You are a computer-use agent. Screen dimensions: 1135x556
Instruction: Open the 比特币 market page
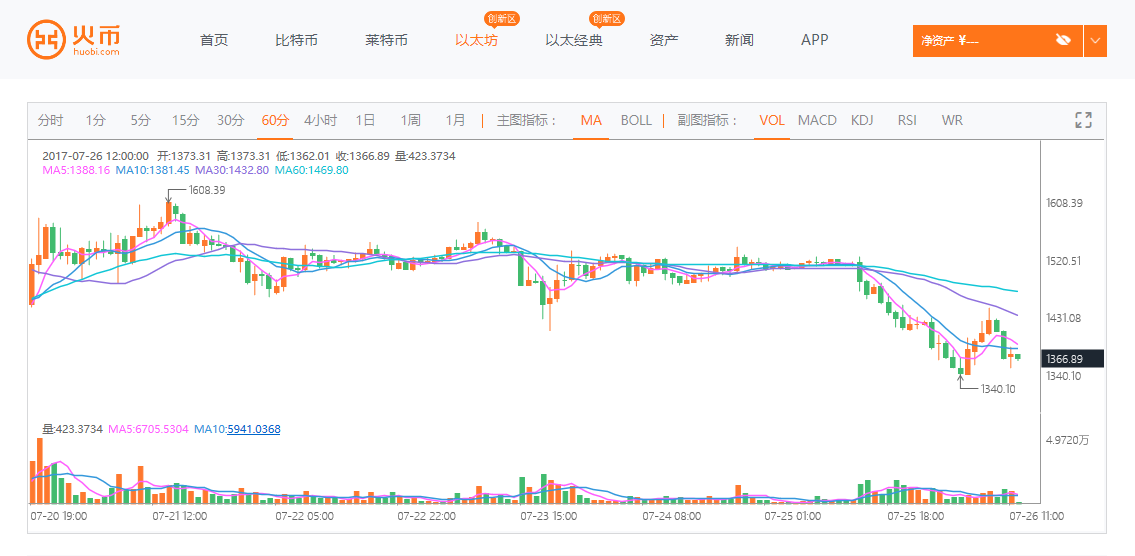coord(296,40)
